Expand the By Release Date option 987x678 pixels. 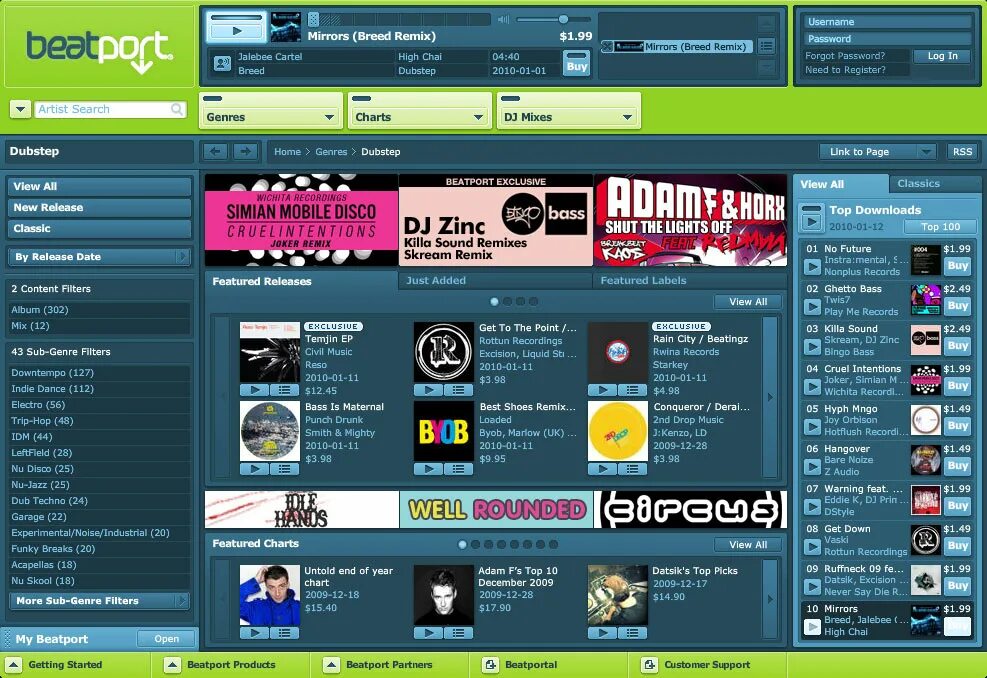99,257
